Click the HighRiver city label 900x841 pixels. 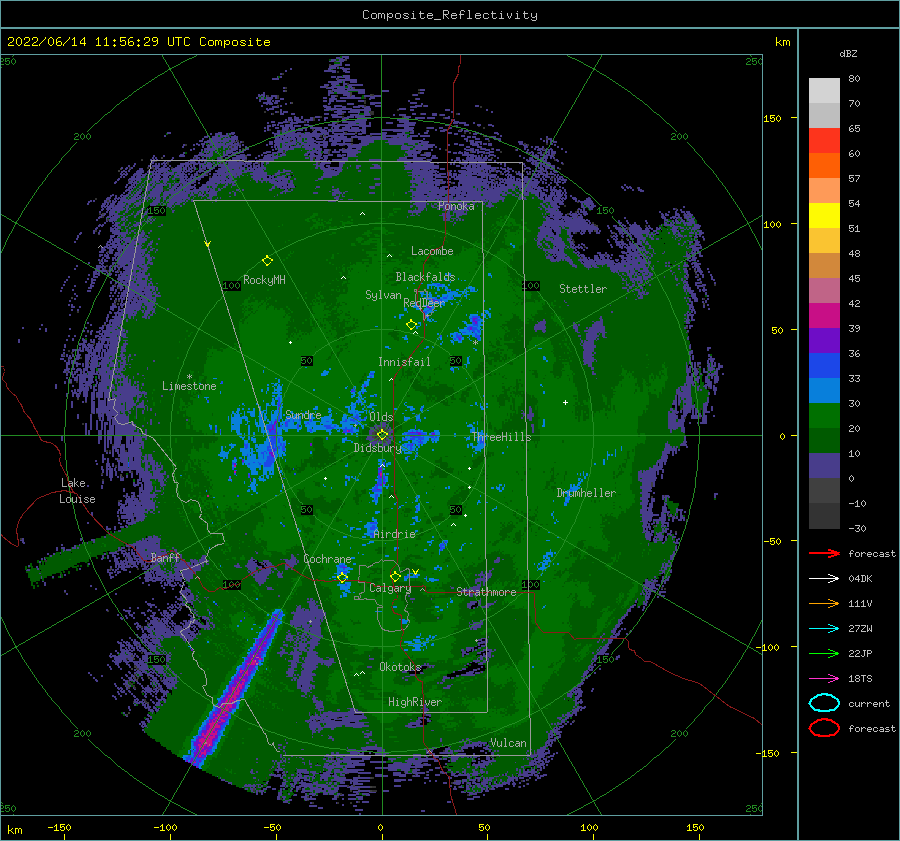[x=415, y=702]
